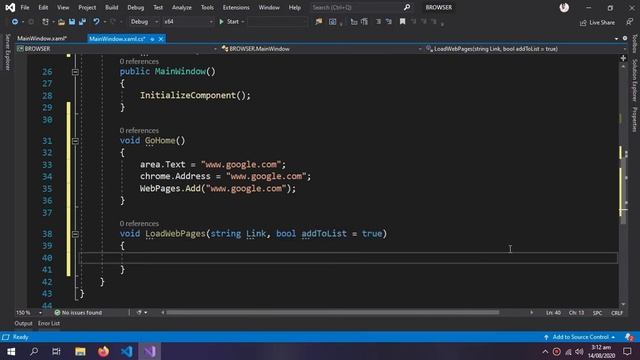Image resolution: width=640 pixels, height=360 pixels.
Task: Undo the last change with the undo arrow
Action: pos(96,22)
